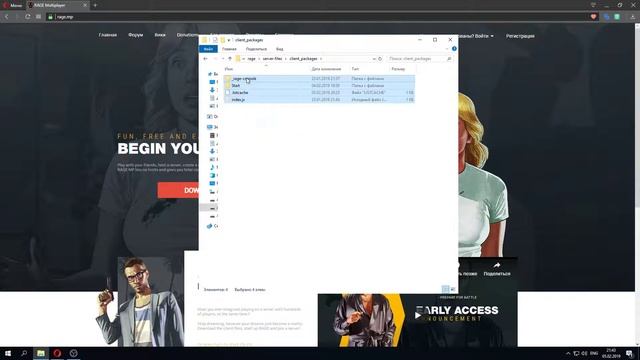Go back in File Explorer navigation
The image size is (640, 360).
click(x=205, y=59)
